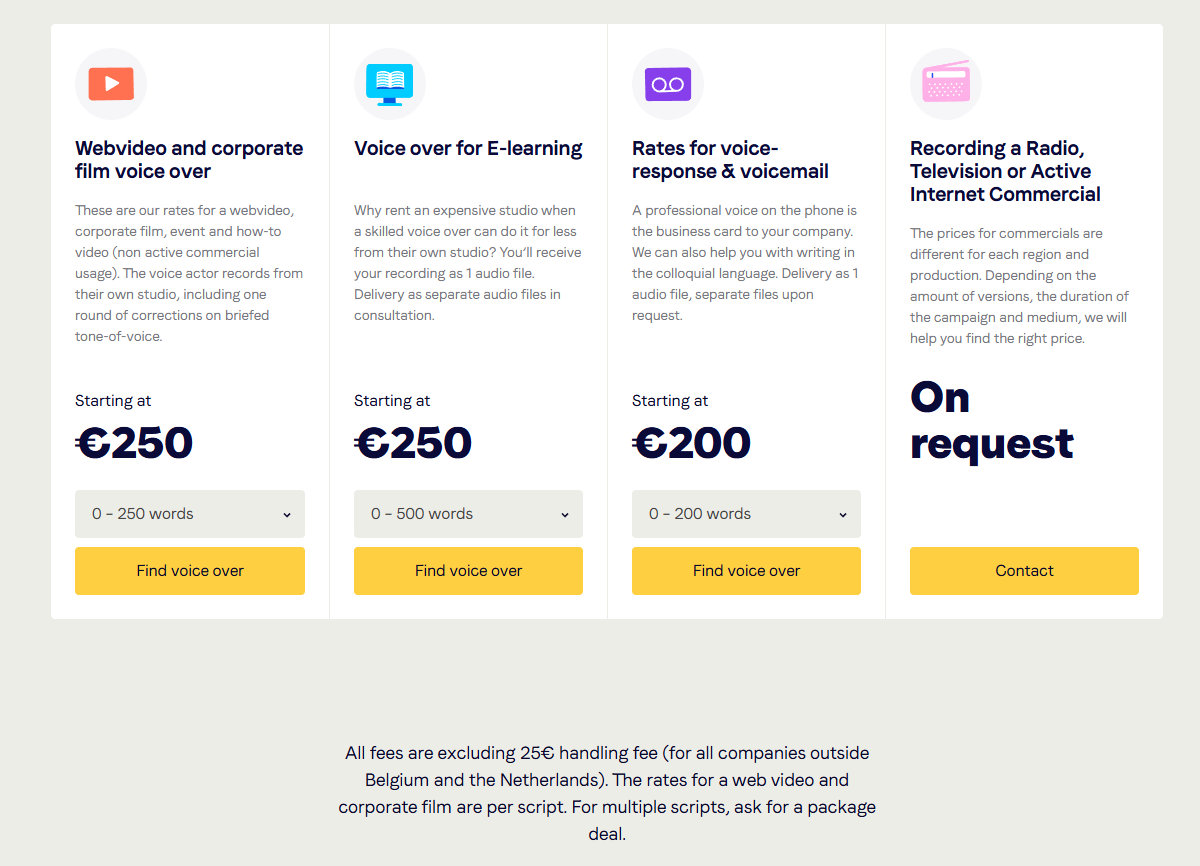Click the blue E-learning book monitor icon
The image size is (1200, 866).
tap(389, 84)
